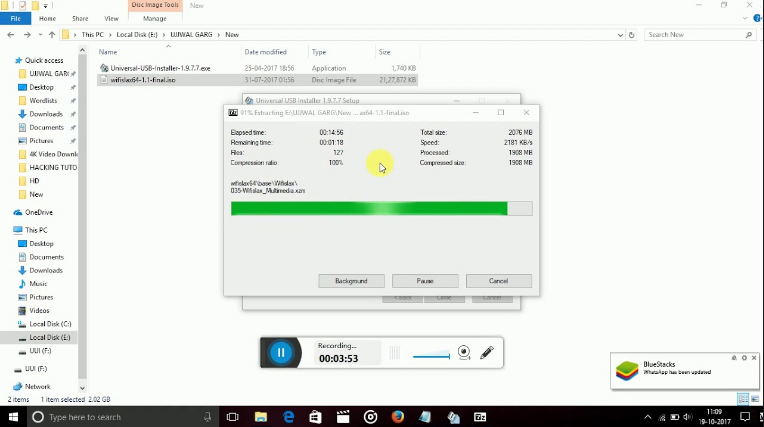Cancel the 7-Zip extraction
Screen dimensions: 764x427
(x=498, y=281)
